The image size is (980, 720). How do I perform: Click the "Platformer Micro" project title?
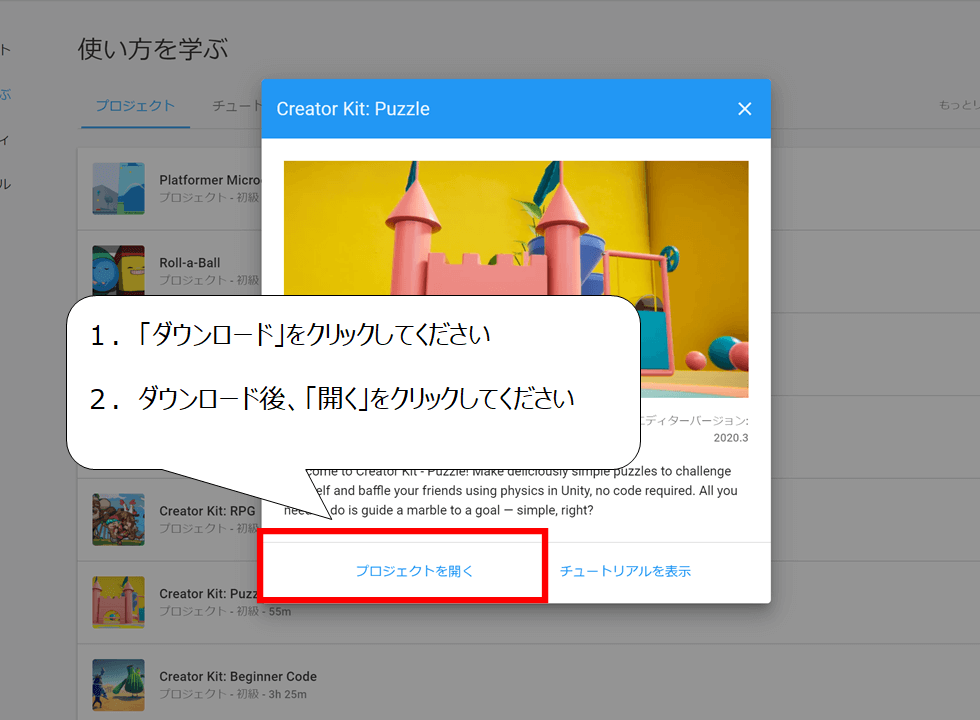tap(210, 180)
